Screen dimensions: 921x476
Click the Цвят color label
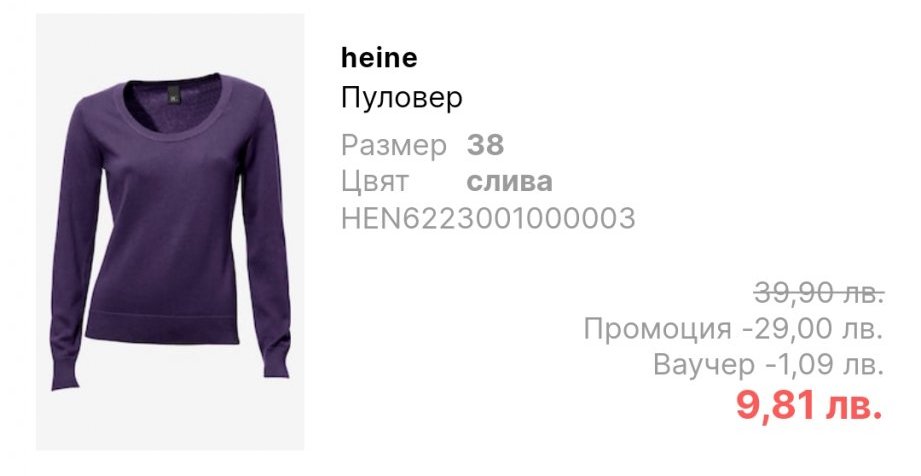point(374,182)
